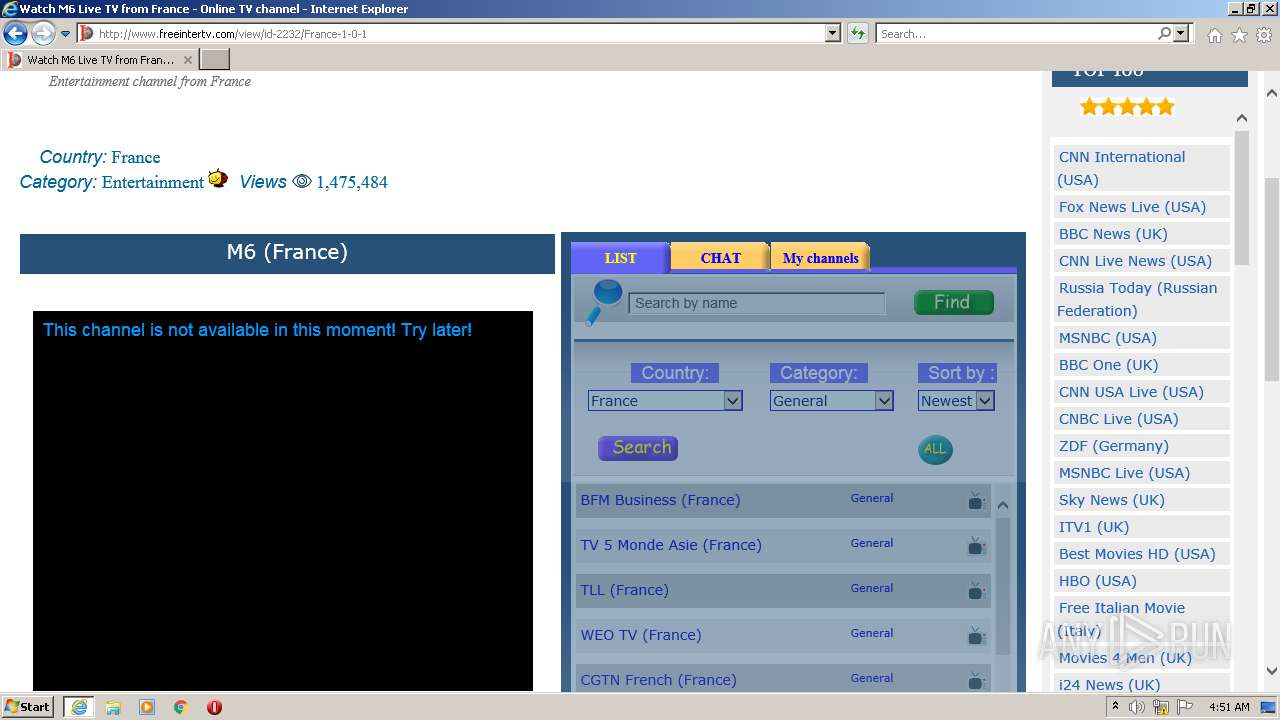The height and width of the screenshot is (720, 1280).
Task: Open Best Movies HD (USA) link
Action: click(x=1137, y=554)
